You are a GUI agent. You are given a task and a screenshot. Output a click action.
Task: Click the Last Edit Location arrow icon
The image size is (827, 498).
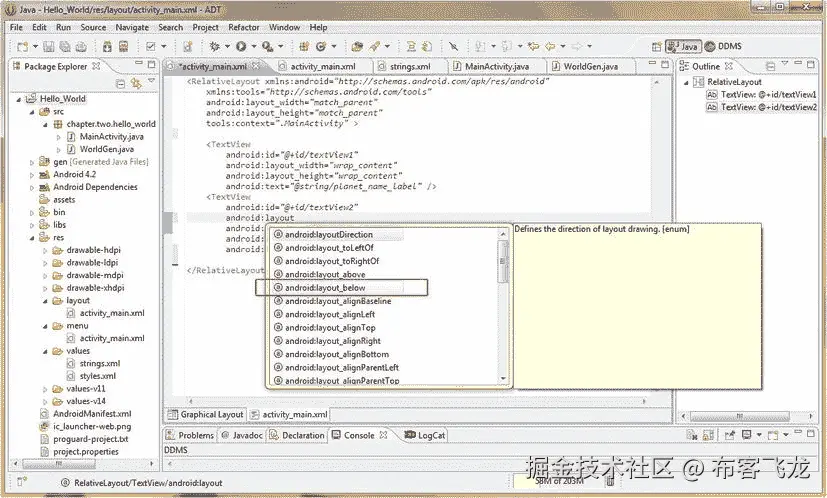533,46
